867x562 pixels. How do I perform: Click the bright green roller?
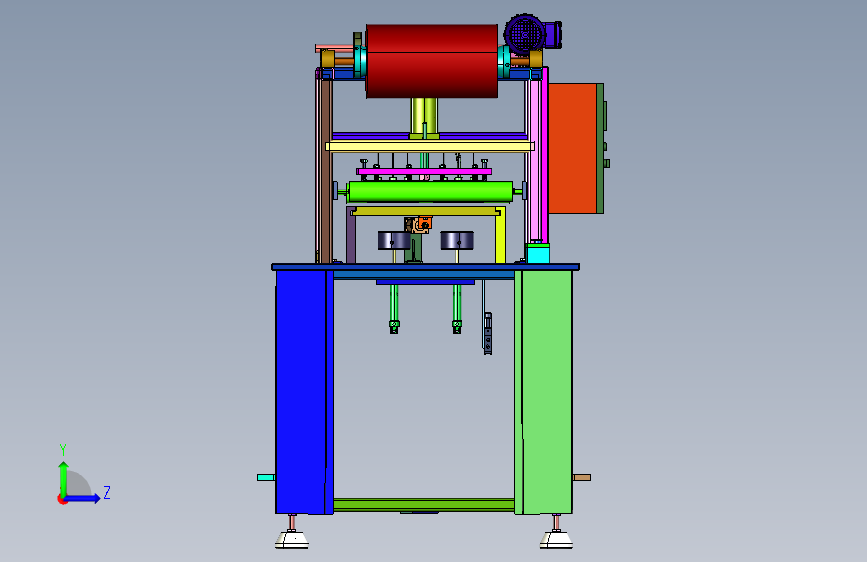point(430,191)
